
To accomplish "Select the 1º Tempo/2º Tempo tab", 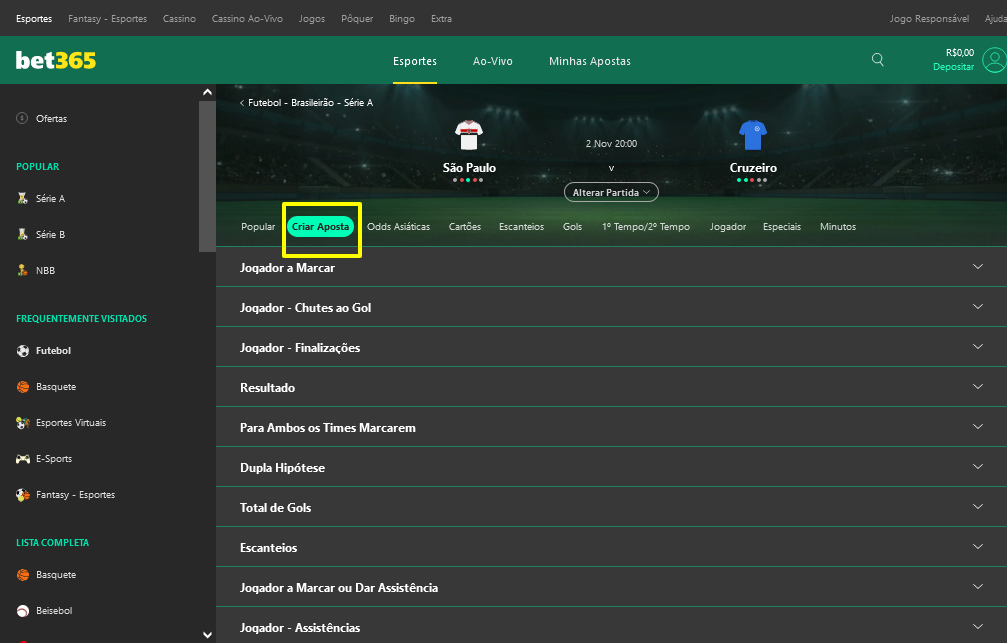I will coord(645,227).
